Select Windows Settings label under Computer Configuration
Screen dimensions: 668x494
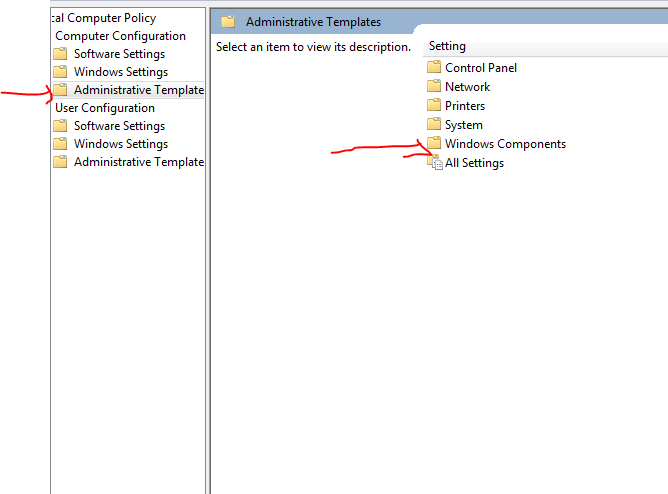[121, 72]
